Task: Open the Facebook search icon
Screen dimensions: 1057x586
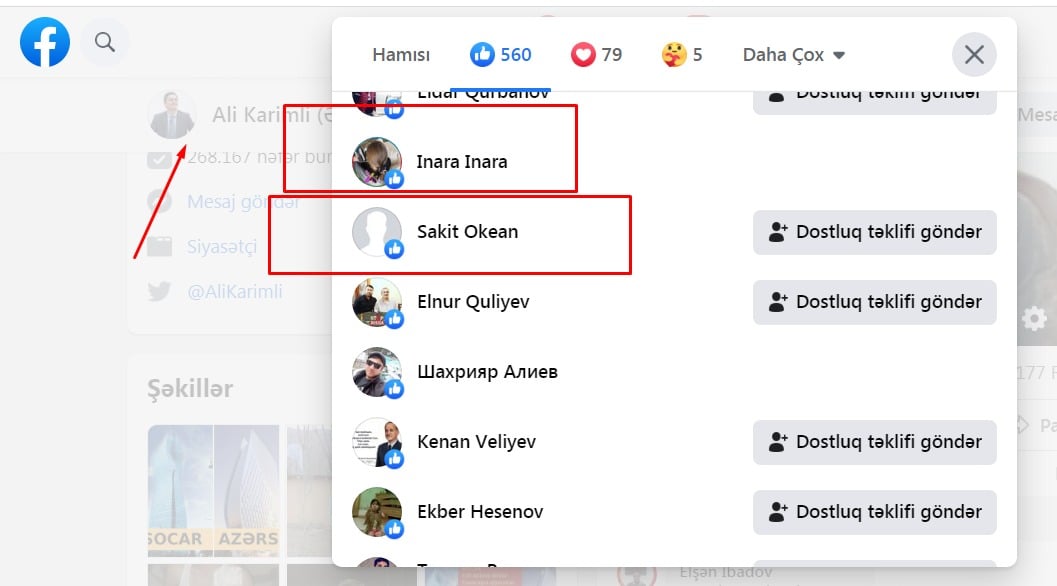Action: pyautogui.click(x=105, y=42)
